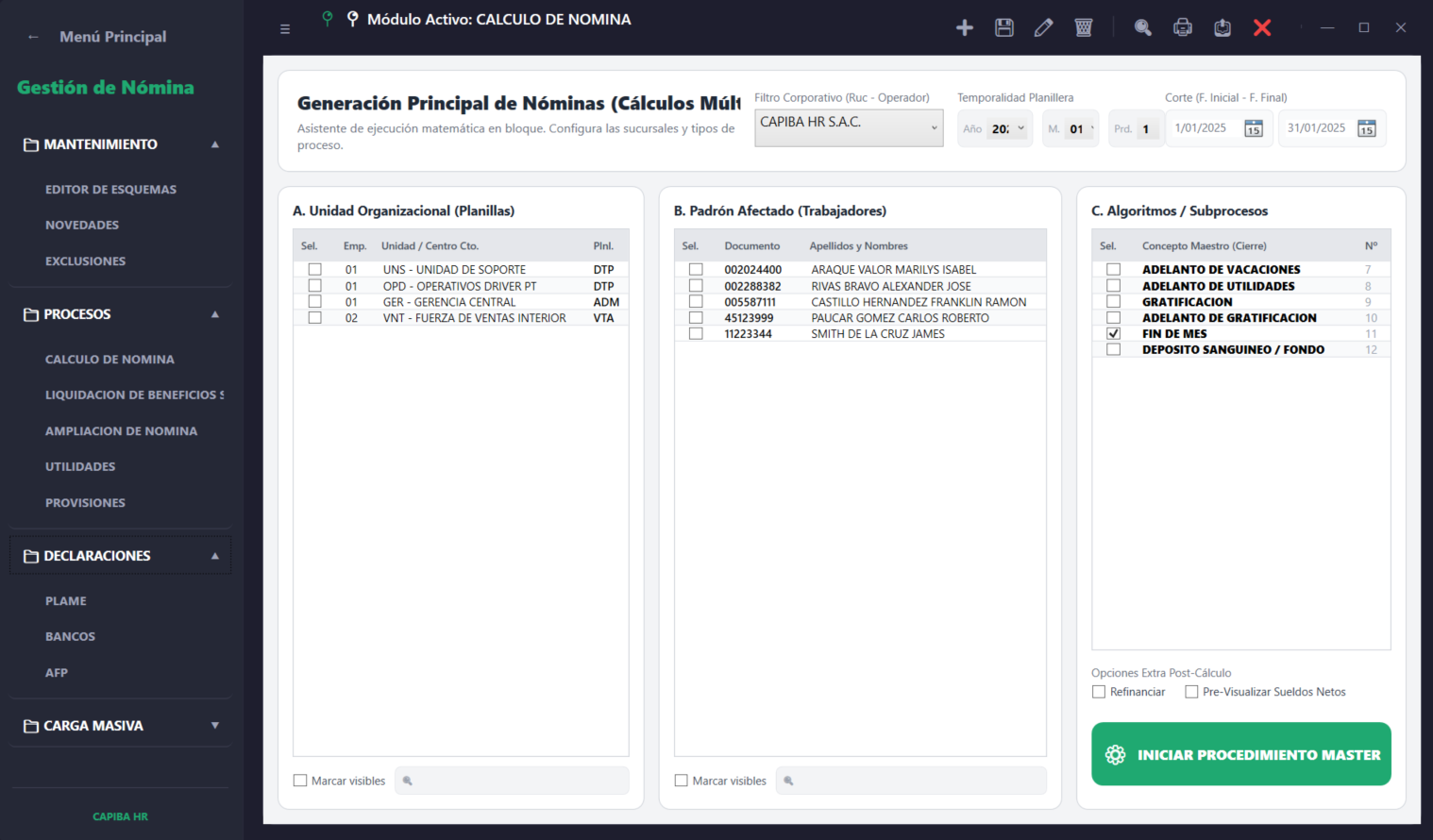The height and width of the screenshot is (840, 1433).
Task: Click the add new record plus icon
Action: click(x=965, y=27)
